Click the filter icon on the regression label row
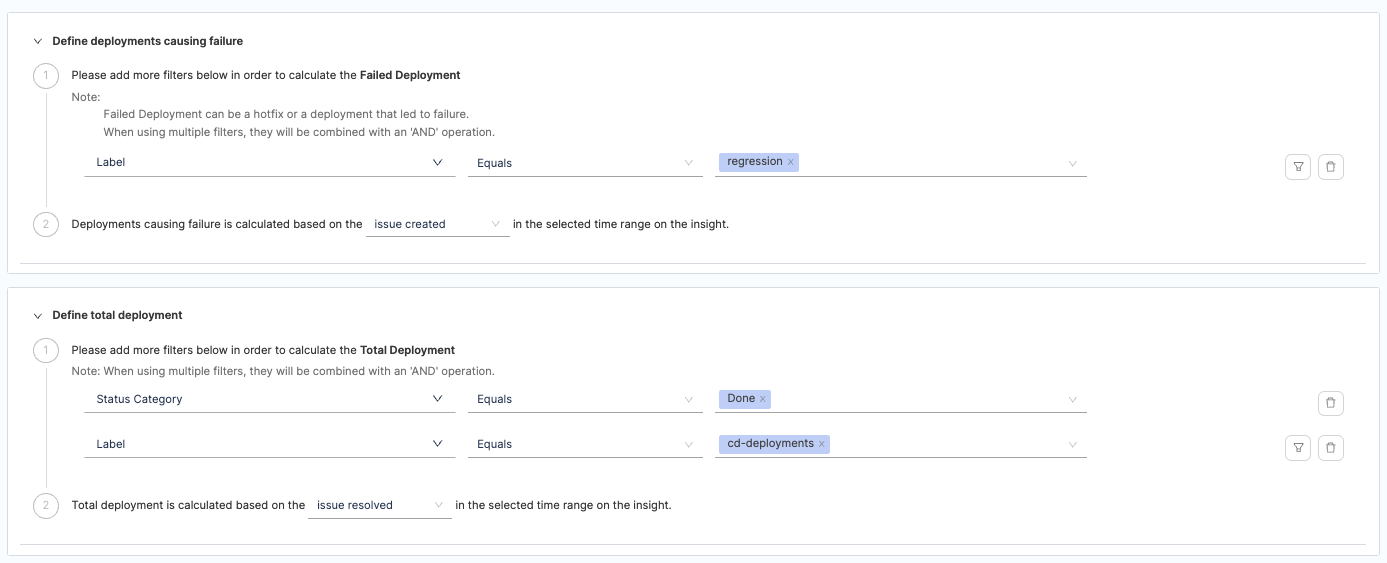 (1297, 167)
